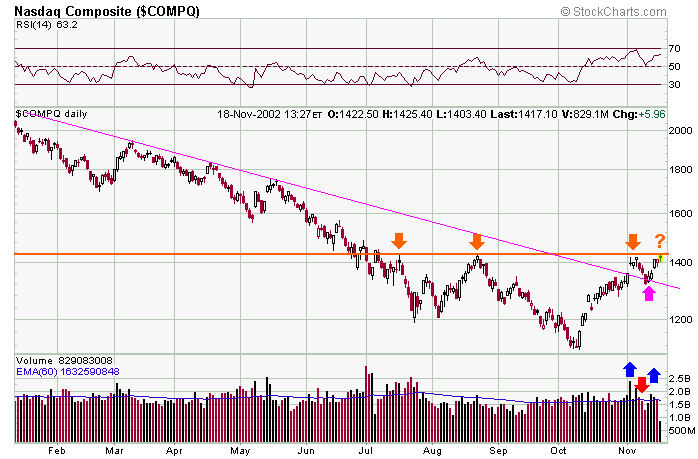Select the EMA(60) 1632590848 label
Screen dimensions: 698x459
point(68,371)
